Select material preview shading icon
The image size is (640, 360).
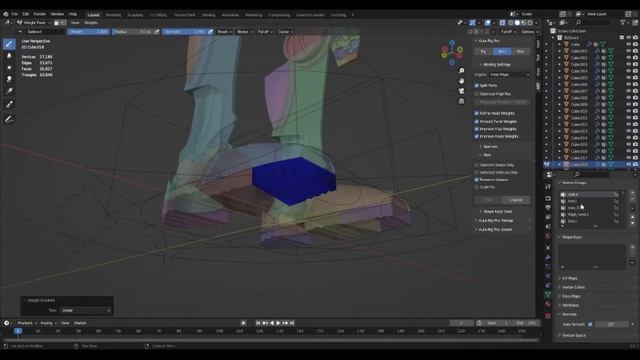pos(524,23)
